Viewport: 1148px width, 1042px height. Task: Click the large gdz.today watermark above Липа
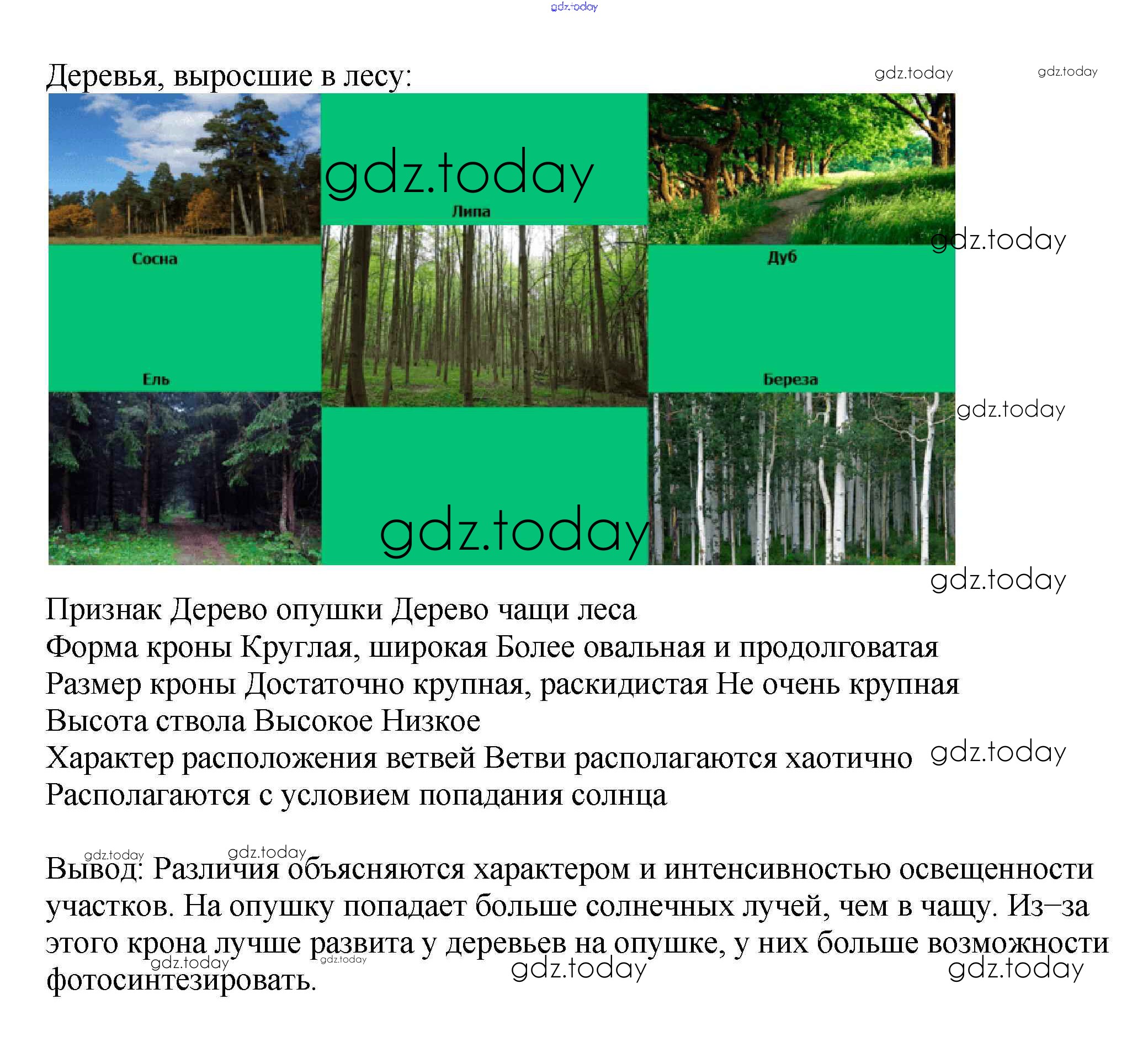click(459, 174)
